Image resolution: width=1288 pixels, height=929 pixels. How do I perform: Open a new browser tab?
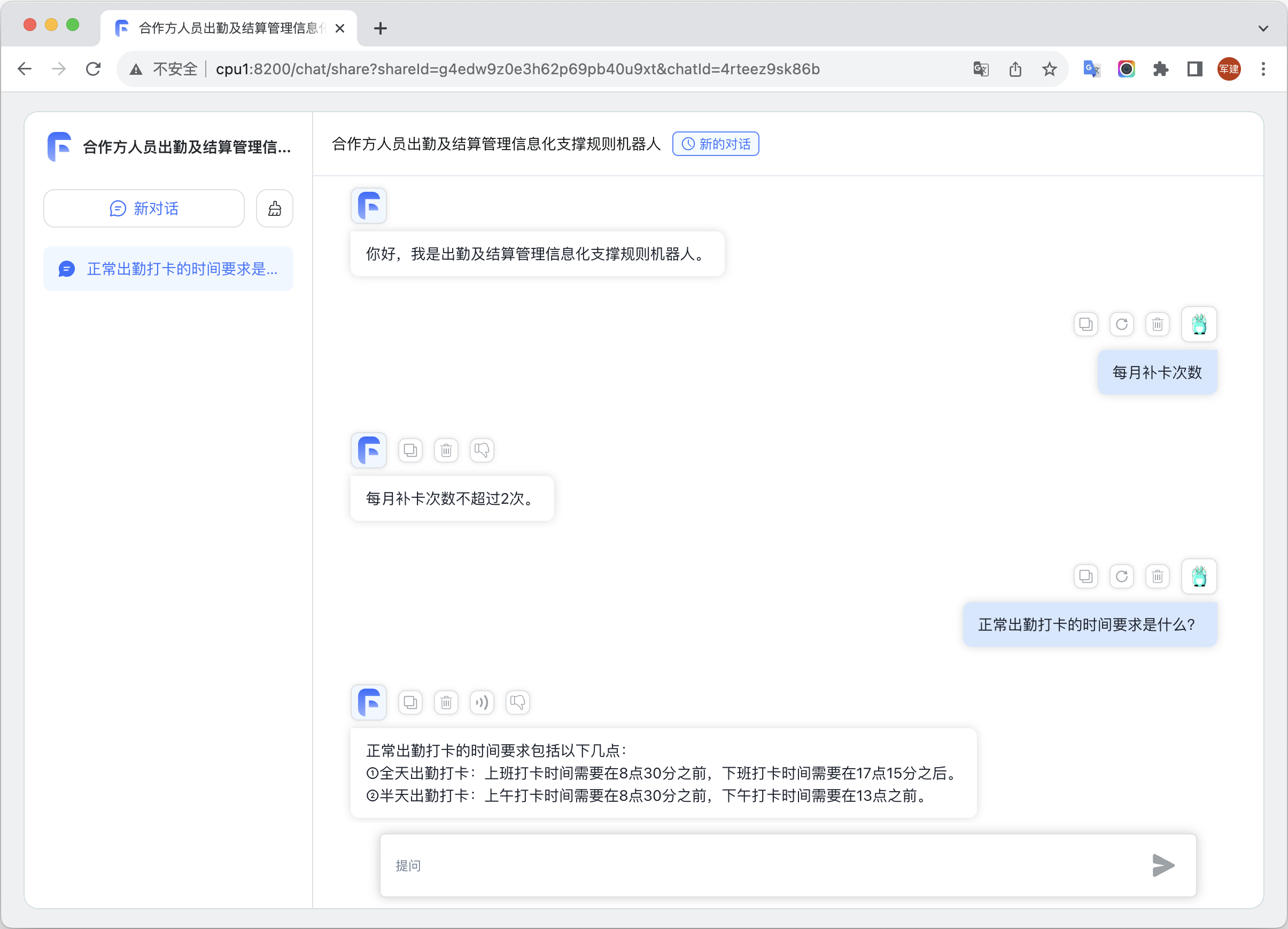click(x=381, y=28)
